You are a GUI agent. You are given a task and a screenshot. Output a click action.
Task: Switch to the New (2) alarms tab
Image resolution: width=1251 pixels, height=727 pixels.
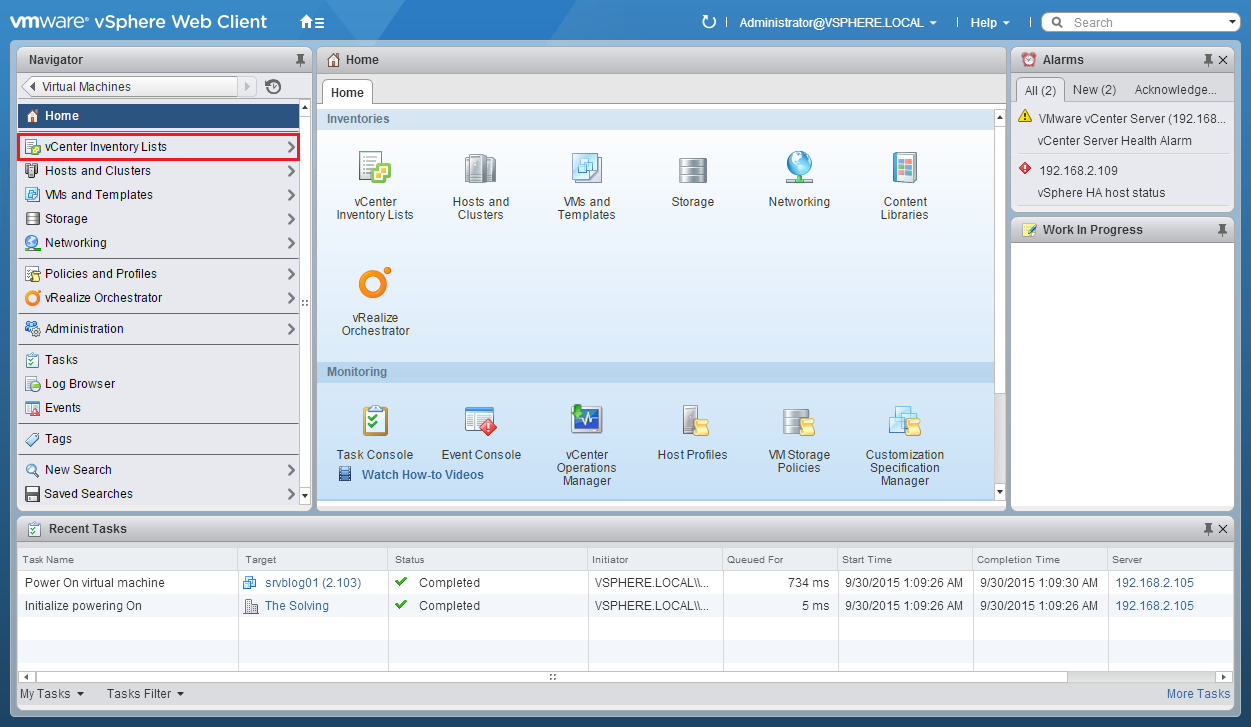tap(1094, 90)
